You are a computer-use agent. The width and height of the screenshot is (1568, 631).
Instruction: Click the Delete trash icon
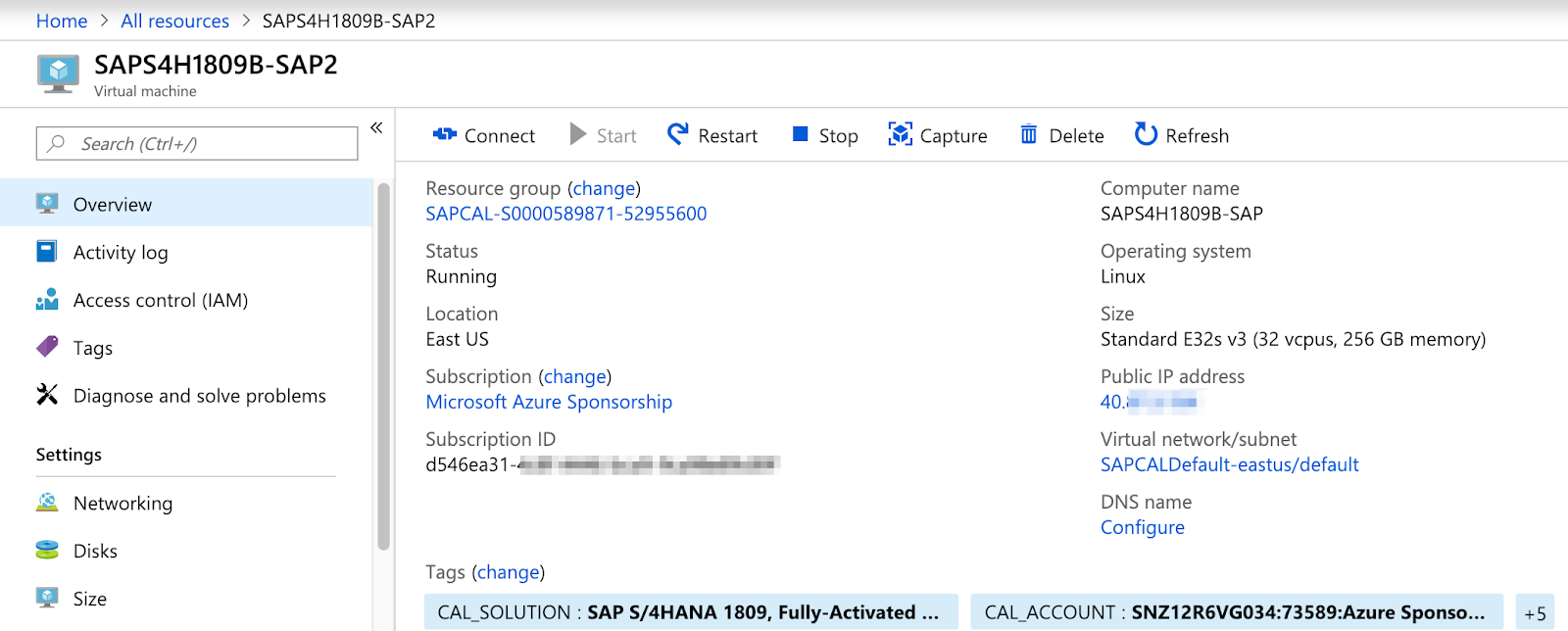(1028, 134)
